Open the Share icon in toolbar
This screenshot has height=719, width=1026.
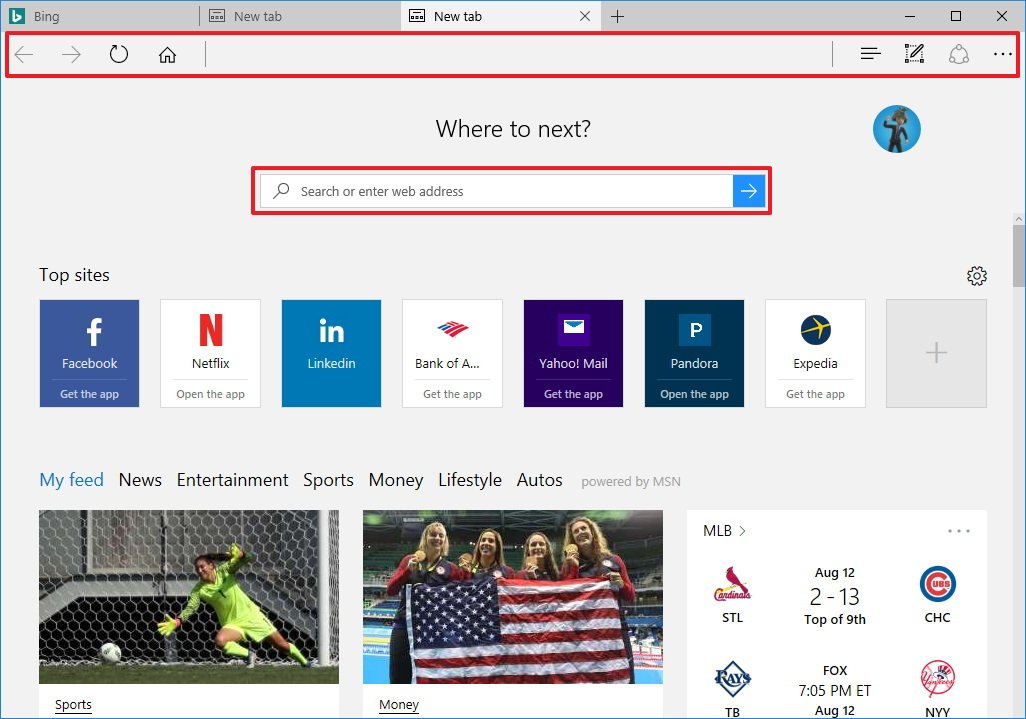(959, 54)
